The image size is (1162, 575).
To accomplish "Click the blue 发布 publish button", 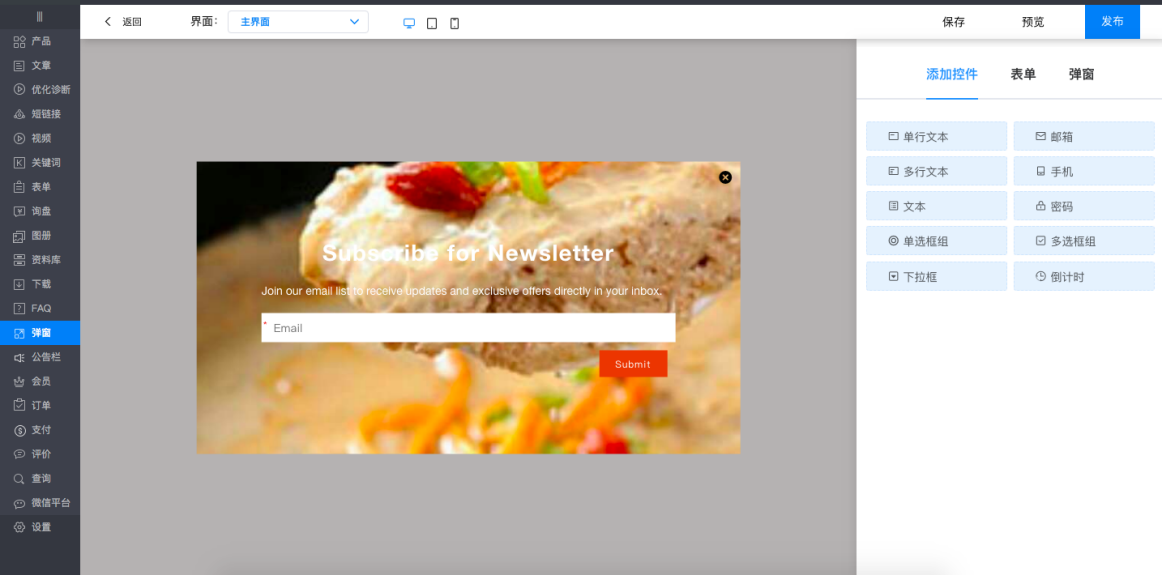I will click(x=1112, y=22).
